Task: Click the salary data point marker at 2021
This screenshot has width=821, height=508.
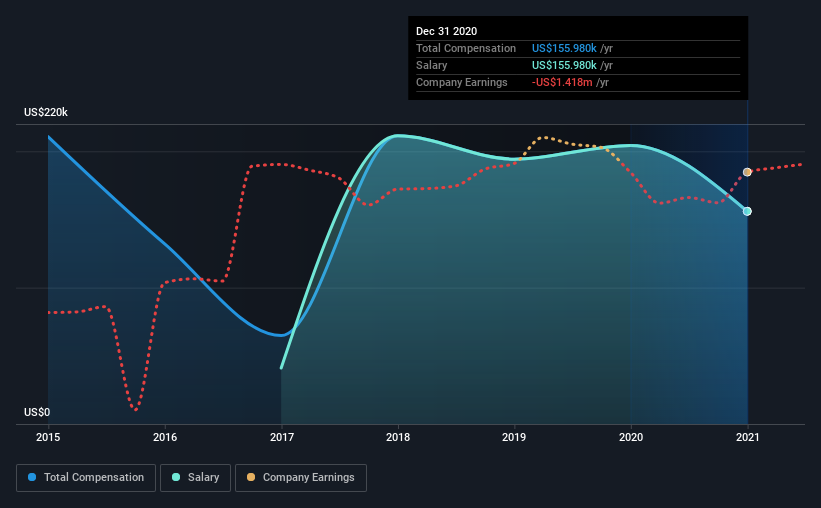Action: pyautogui.click(x=747, y=212)
